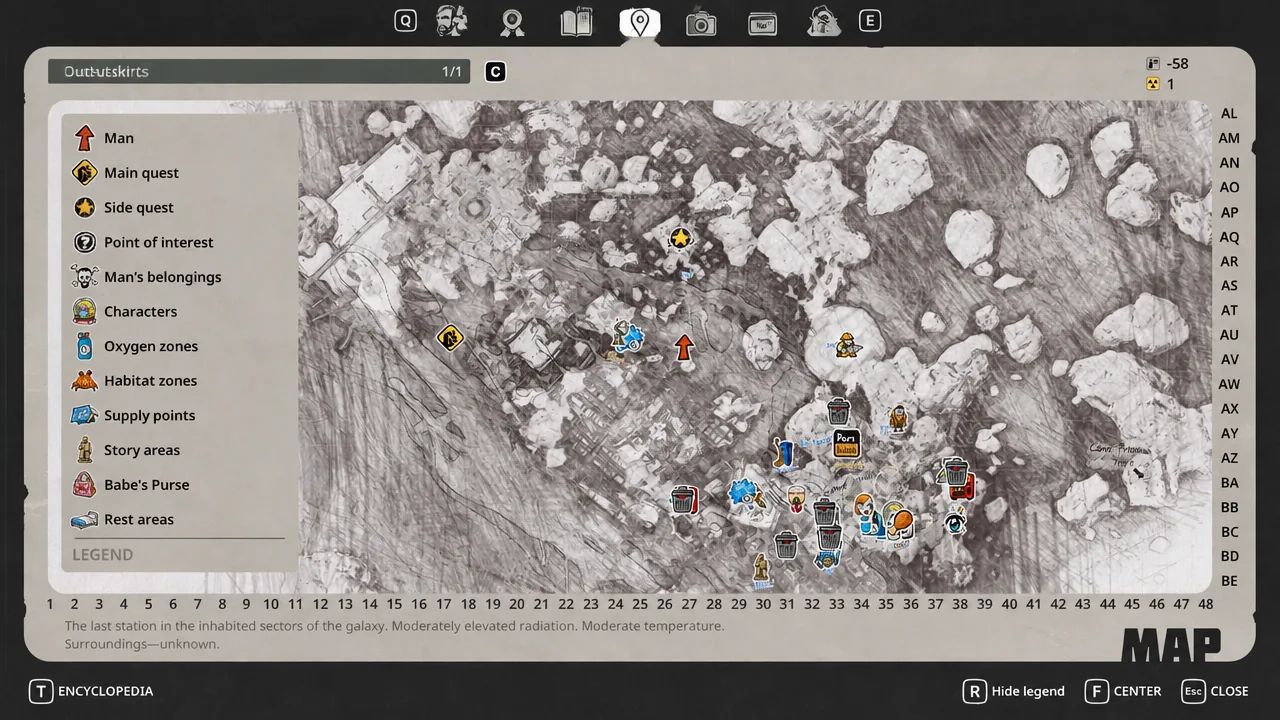Click the Man arrow legend icon
1280x720 pixels.
click(85, 138)
